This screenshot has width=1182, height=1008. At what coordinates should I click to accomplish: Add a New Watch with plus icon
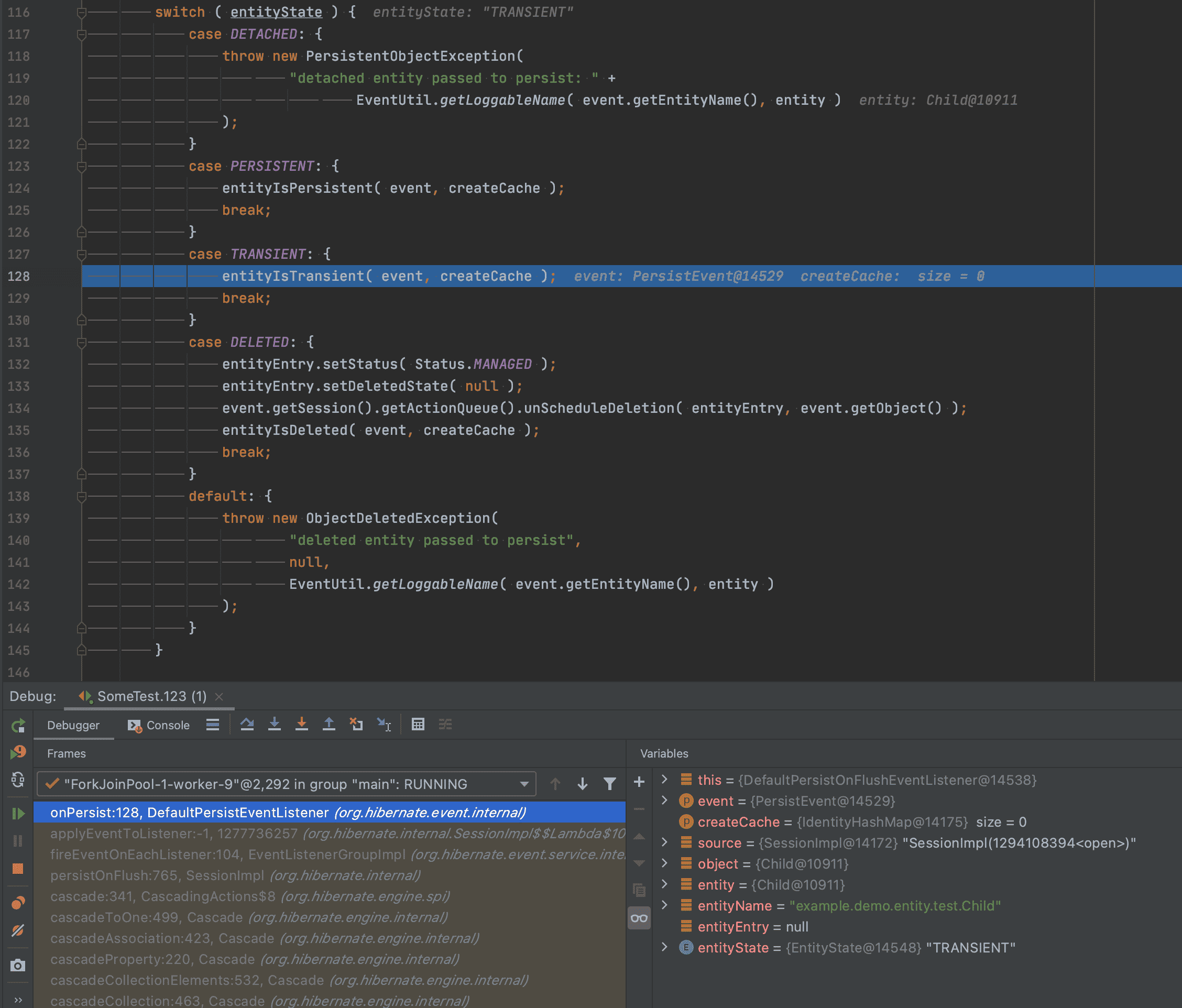(x=640, y=782)
